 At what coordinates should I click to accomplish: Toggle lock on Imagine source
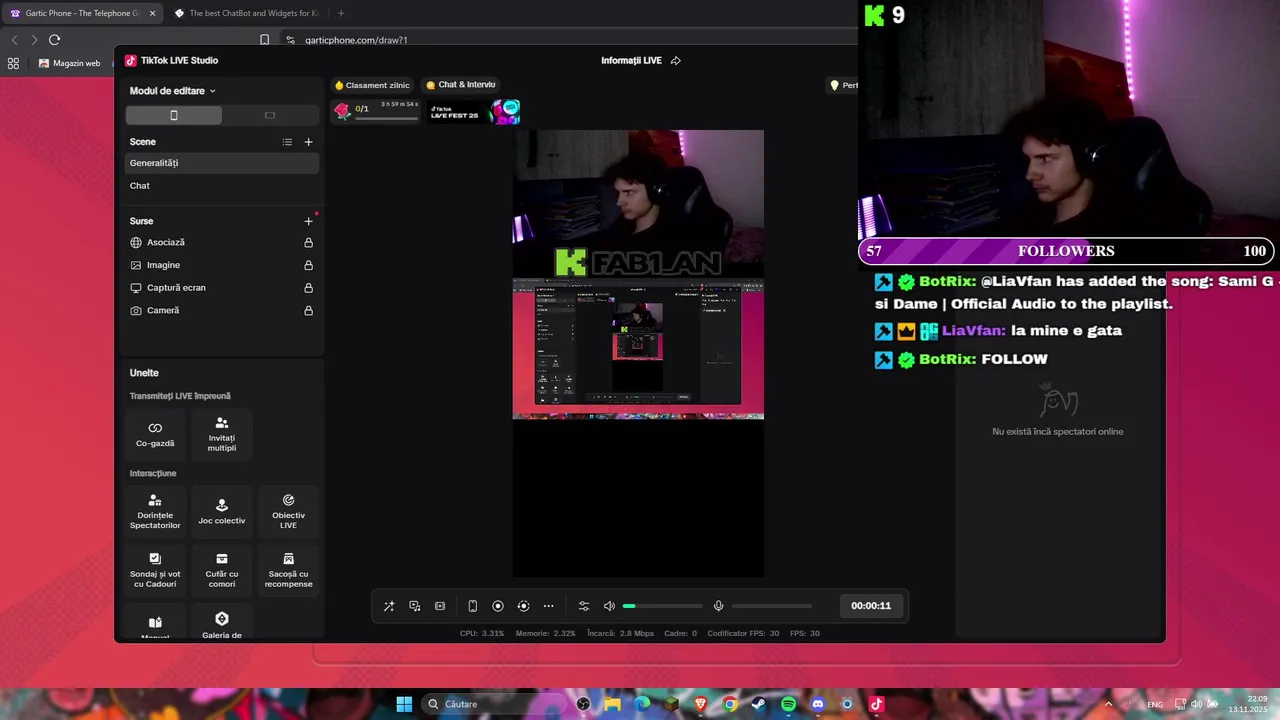click(308, 266)
